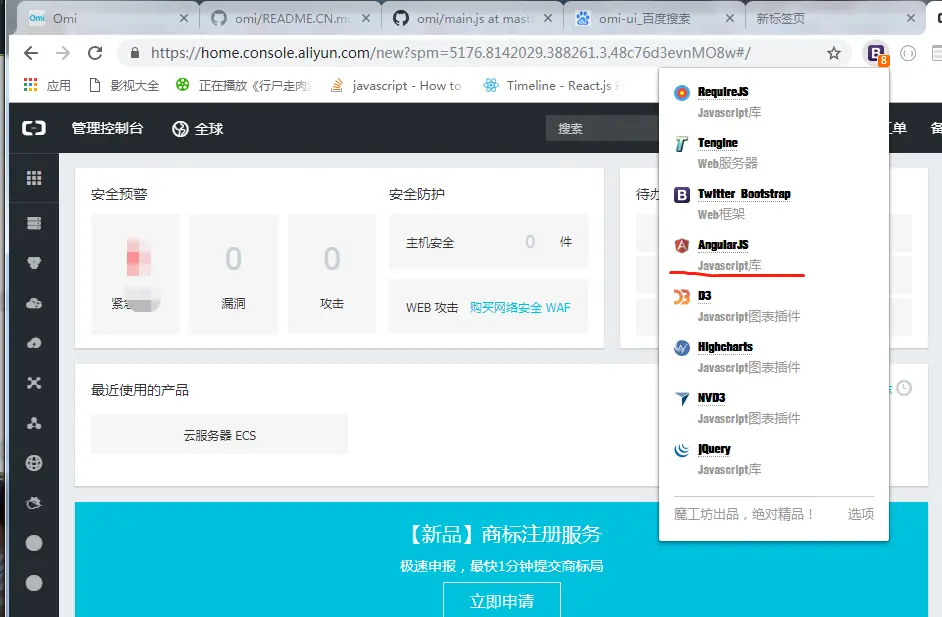Click the browser forward arrow
This screenshot has width=942, height=617.
(63, 53)
